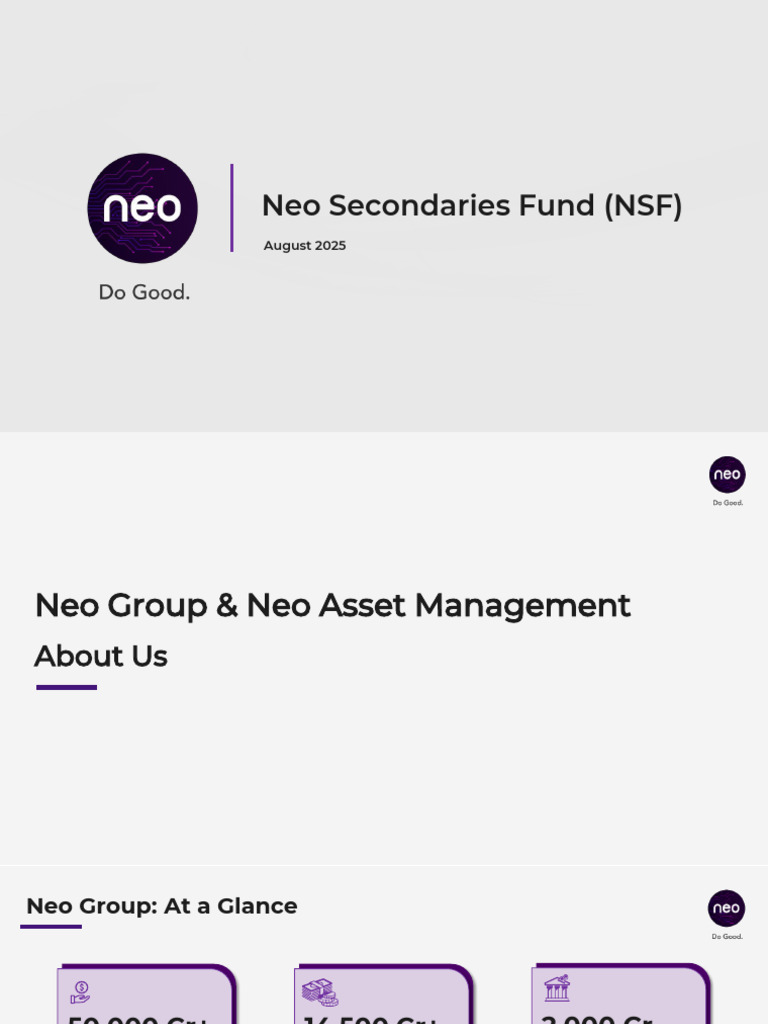The height and width of the screenshot is (1024, 768).
Task: Click the purple vertical divider on cover
Action: [x=232, y=208]
